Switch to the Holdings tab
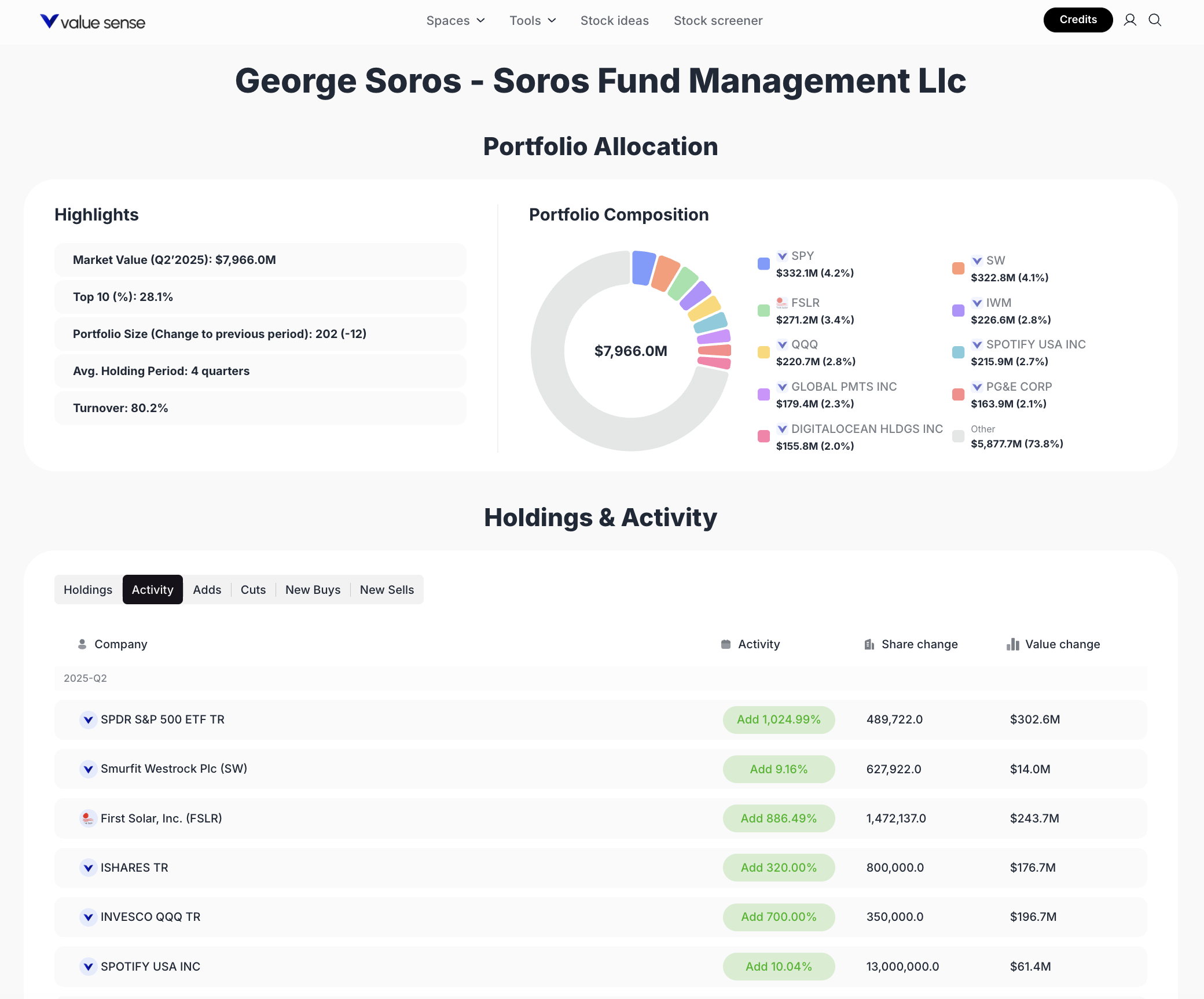Viewport: 1204px width, 999px height. 88,589
